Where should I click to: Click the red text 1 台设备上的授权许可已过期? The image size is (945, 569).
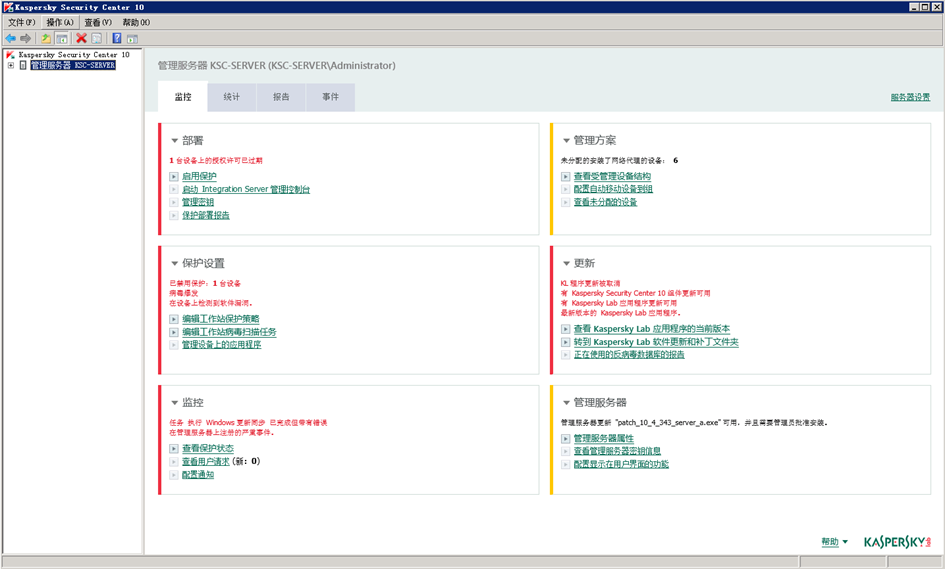pyautogui.click(x=216, y=161)
